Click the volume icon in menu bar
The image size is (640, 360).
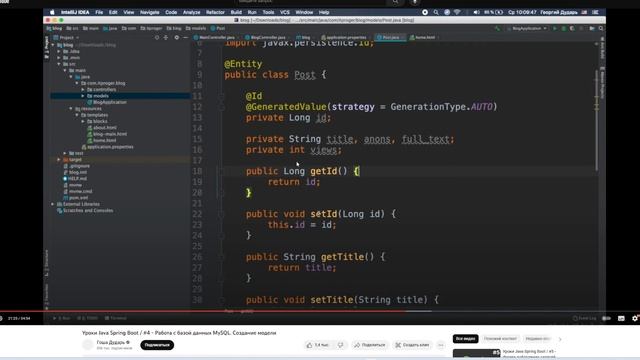(476, 12)
